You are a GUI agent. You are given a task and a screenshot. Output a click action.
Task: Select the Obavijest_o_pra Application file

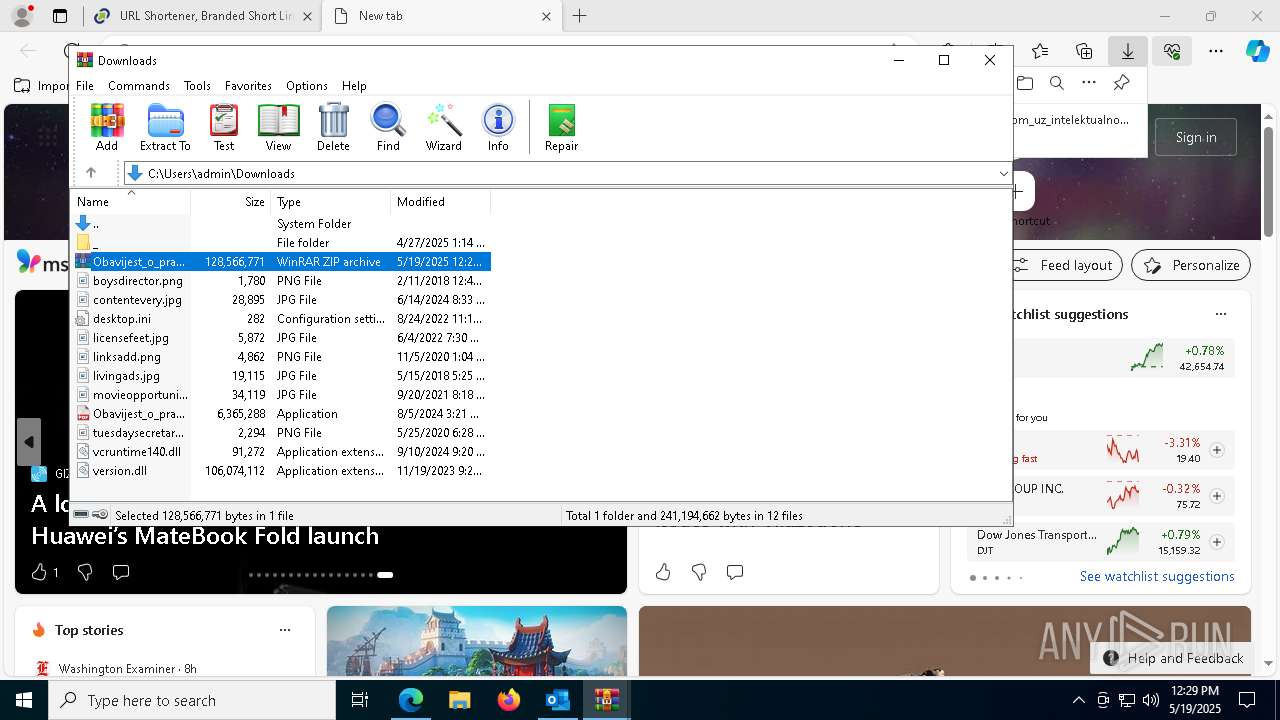pos(282,414)
